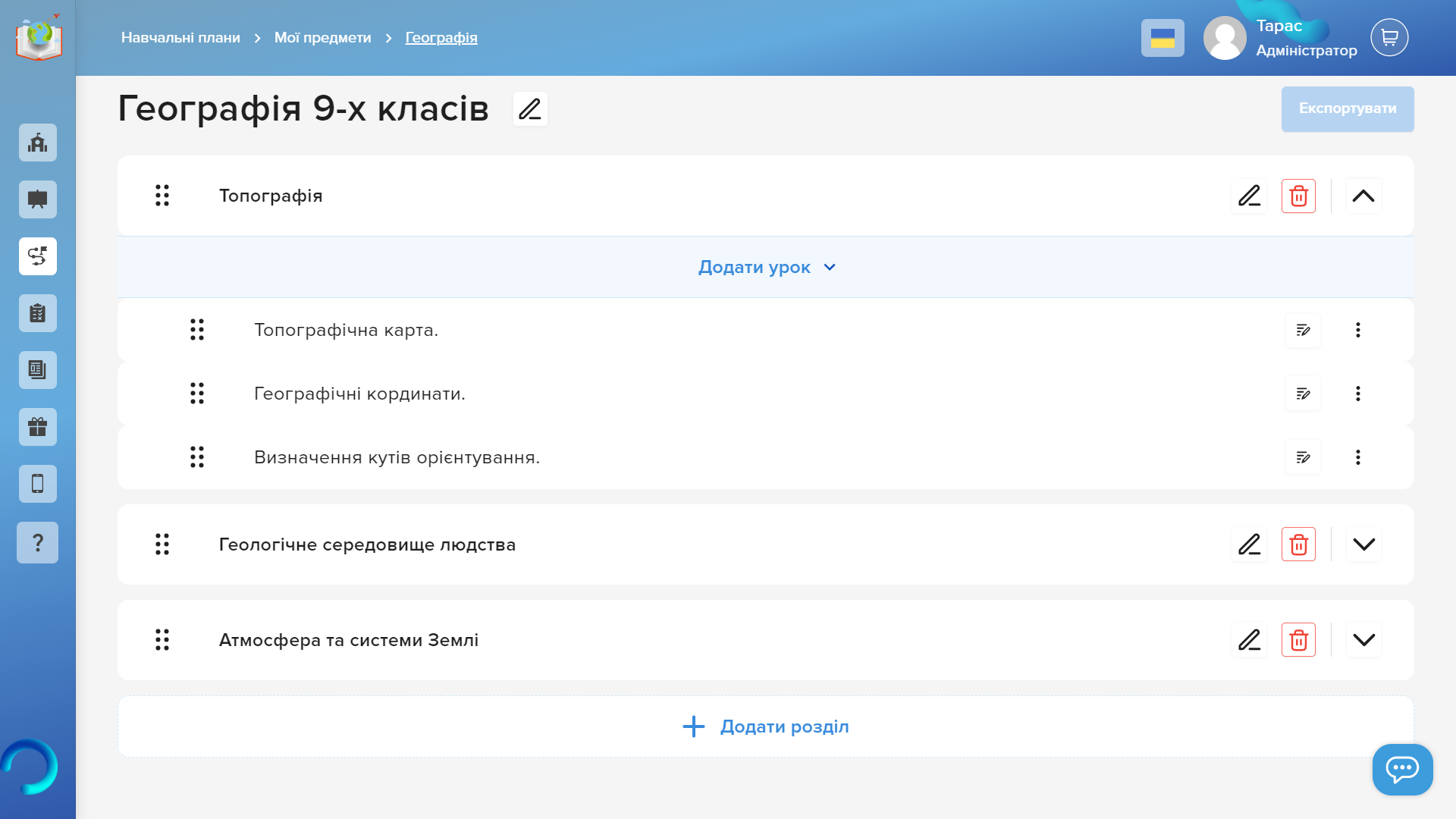Screen dimensions: 1456x819
Task: Edit the Топографія section name
Action: 1250,196
